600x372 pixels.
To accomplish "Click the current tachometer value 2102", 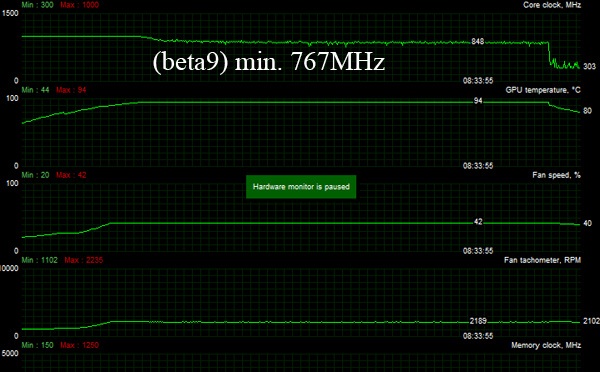I will click(x=591, y=321).
